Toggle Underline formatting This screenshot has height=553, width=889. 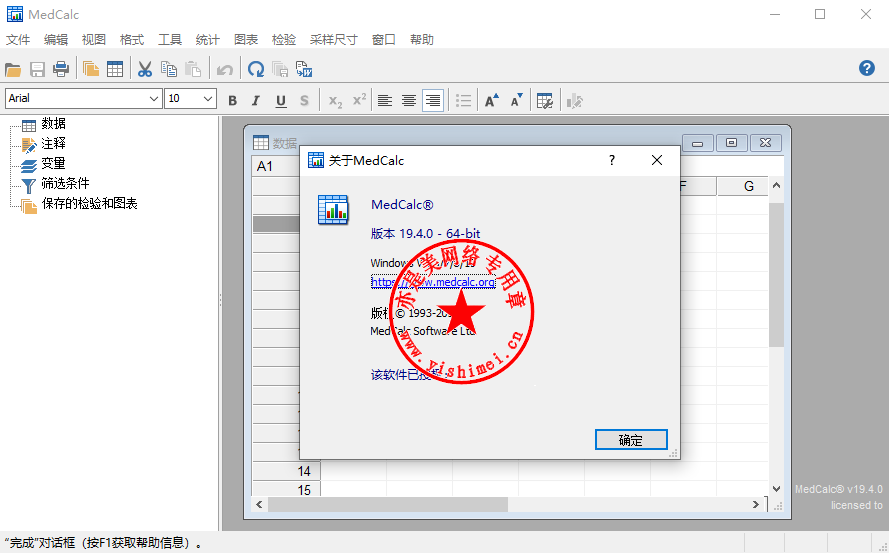click(x=281, y=101)
